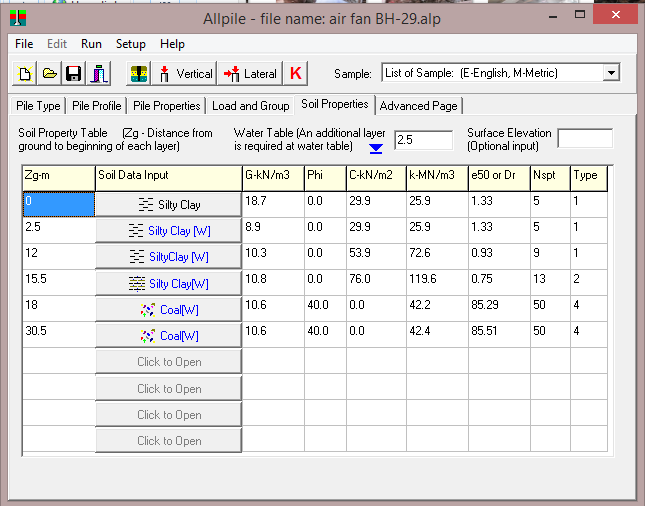645x506 pixels.
Task: Click the k value 42.2 cell
Action: (x=437, y=309)
